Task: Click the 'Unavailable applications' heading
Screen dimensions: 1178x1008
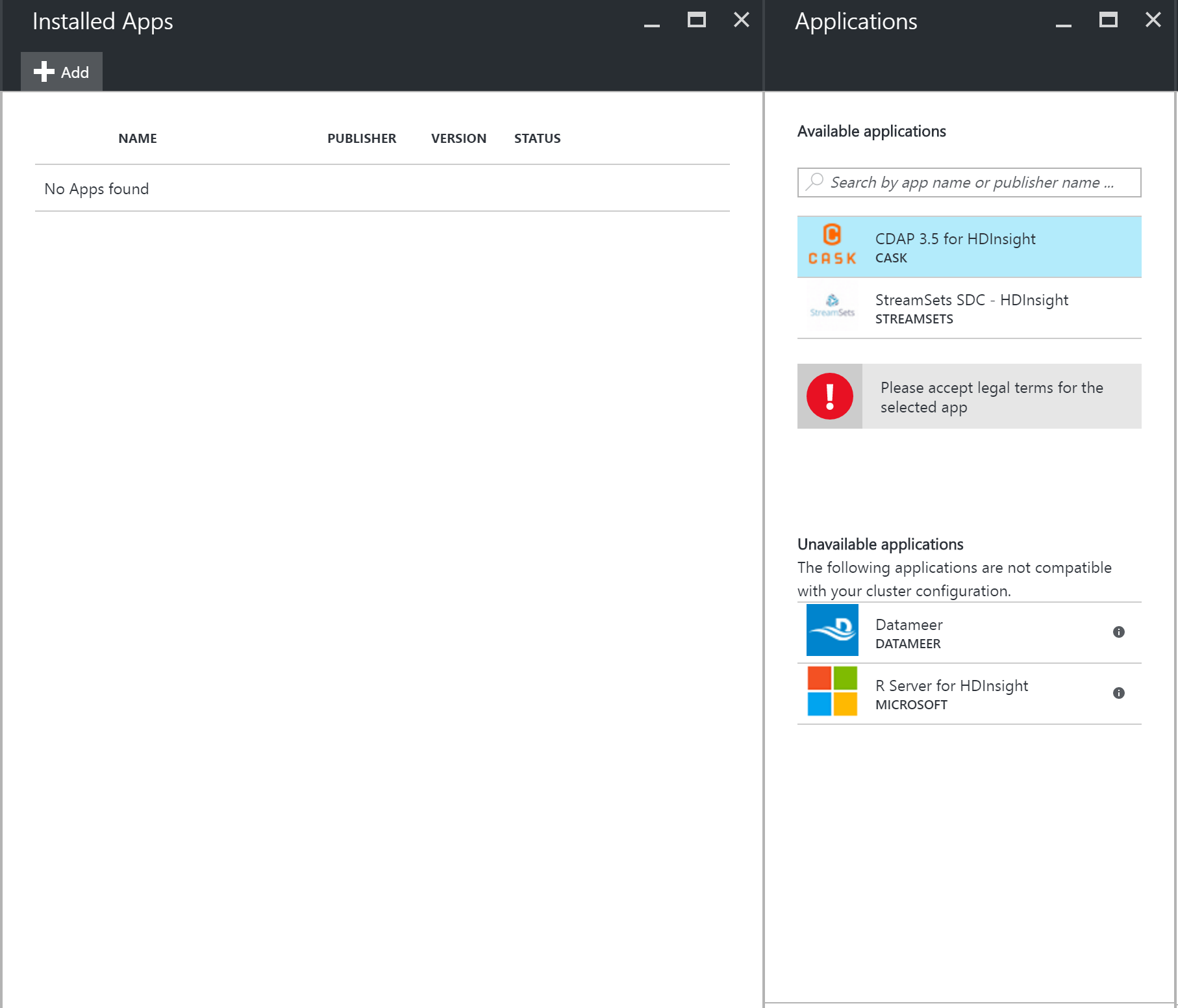Action: (x=880, y=544)
